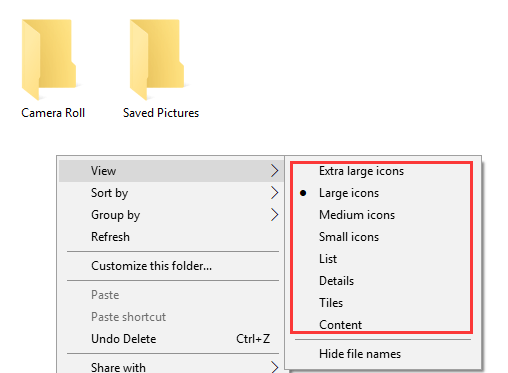
Task: Select the Large icons radio option
Action: tap(349, 193)
